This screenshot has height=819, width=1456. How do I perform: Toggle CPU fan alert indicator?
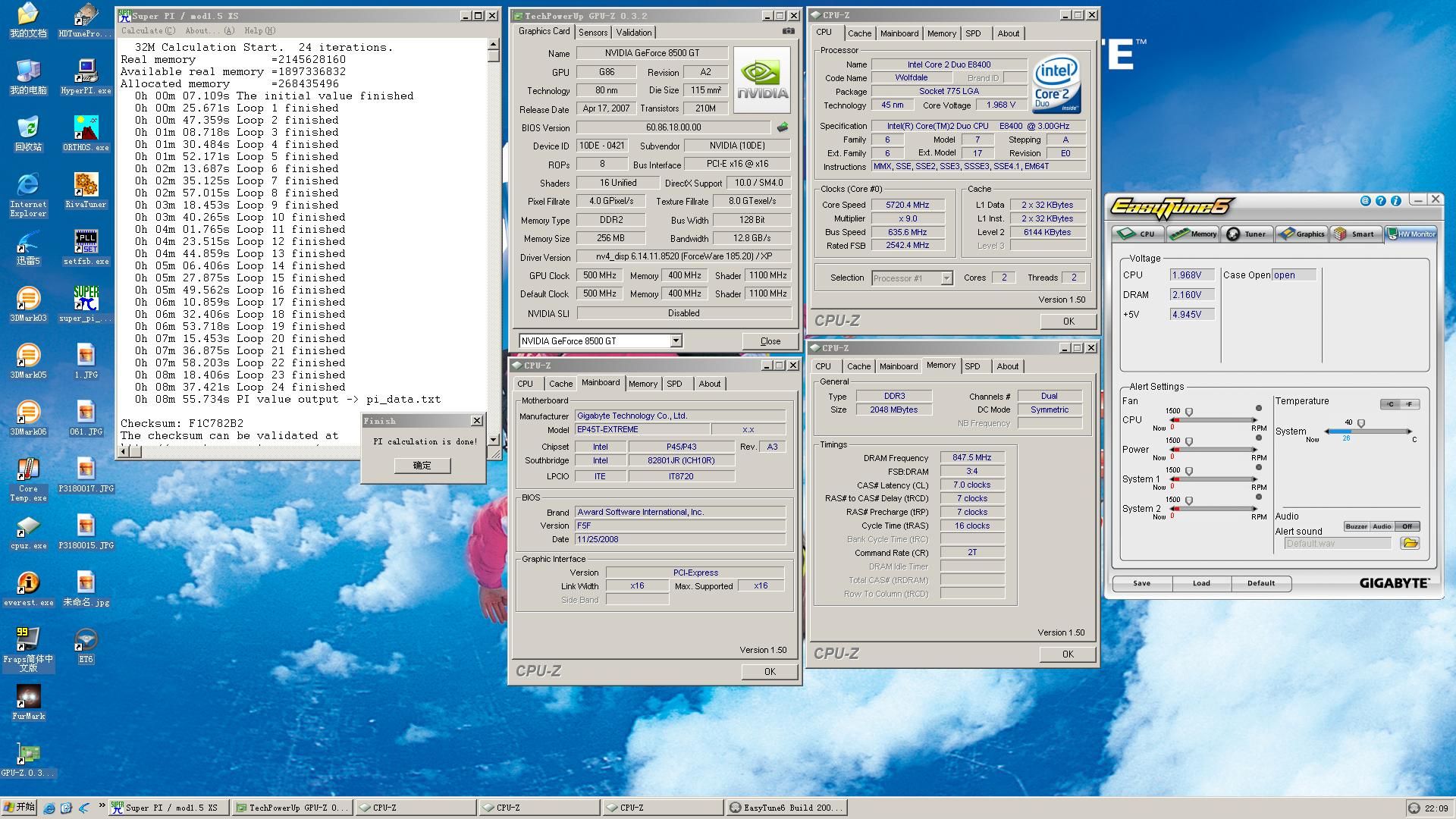click(x=1259, y=408)
